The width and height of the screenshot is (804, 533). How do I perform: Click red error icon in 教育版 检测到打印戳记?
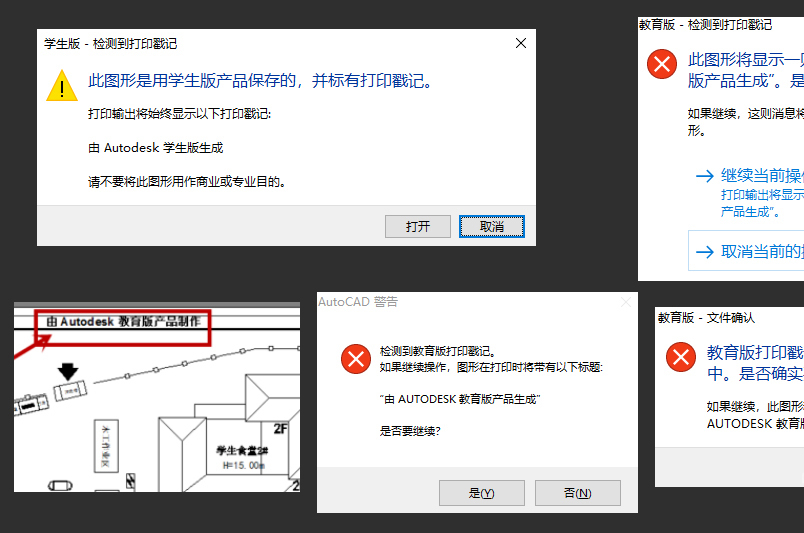point(662,64)
